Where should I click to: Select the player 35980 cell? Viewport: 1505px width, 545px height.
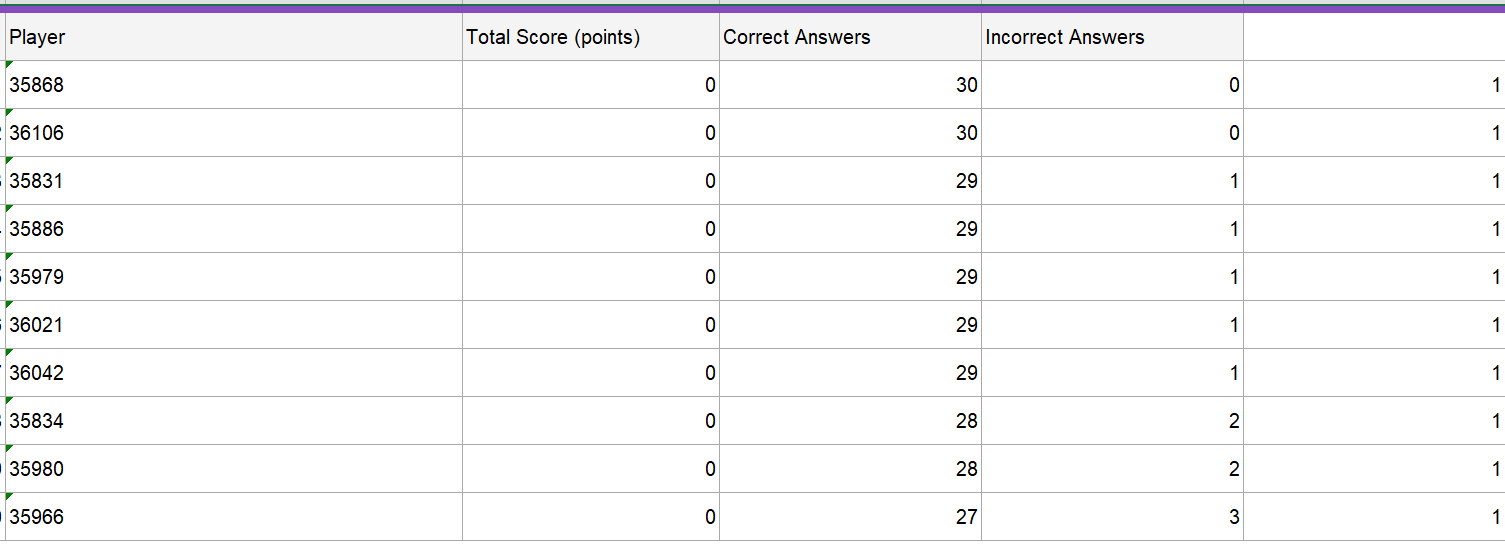233,469
